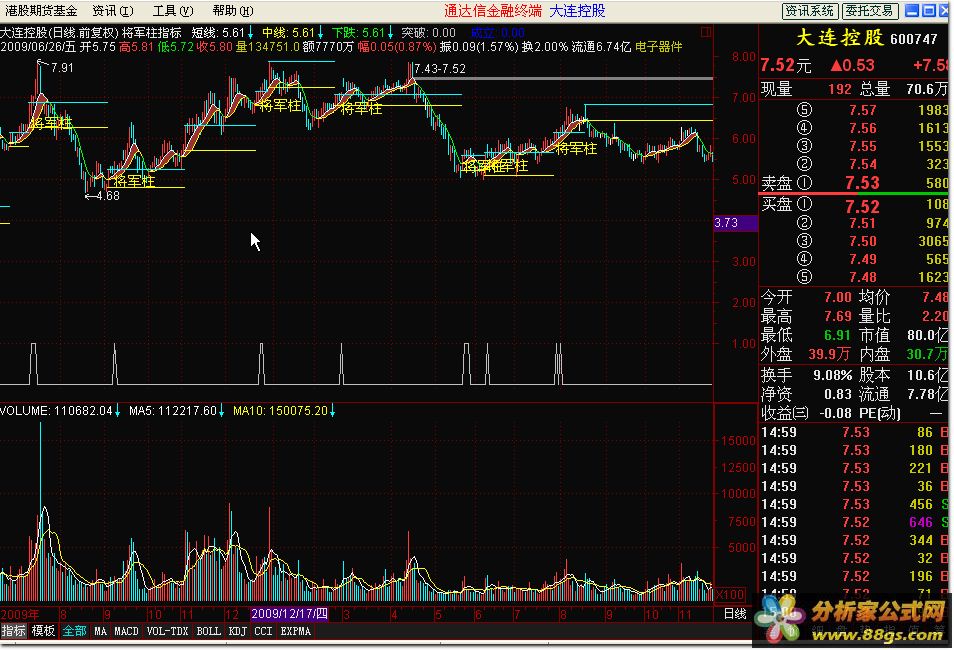Screen dimensions: 954x650
Task: Click the 资讯系统 button
Action: pos(810,10)
